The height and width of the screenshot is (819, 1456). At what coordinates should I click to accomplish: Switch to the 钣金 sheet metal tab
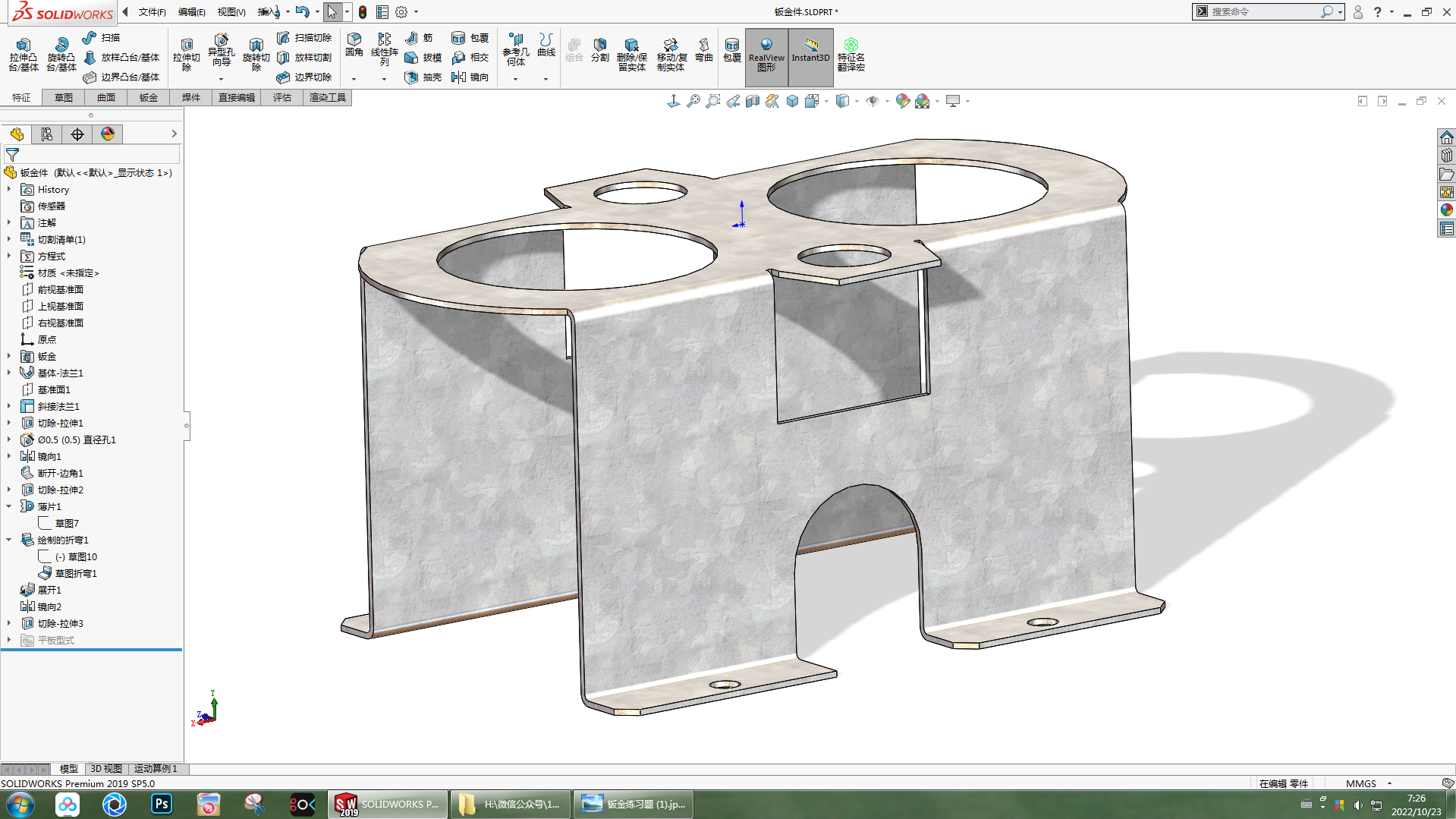(148, 98)
